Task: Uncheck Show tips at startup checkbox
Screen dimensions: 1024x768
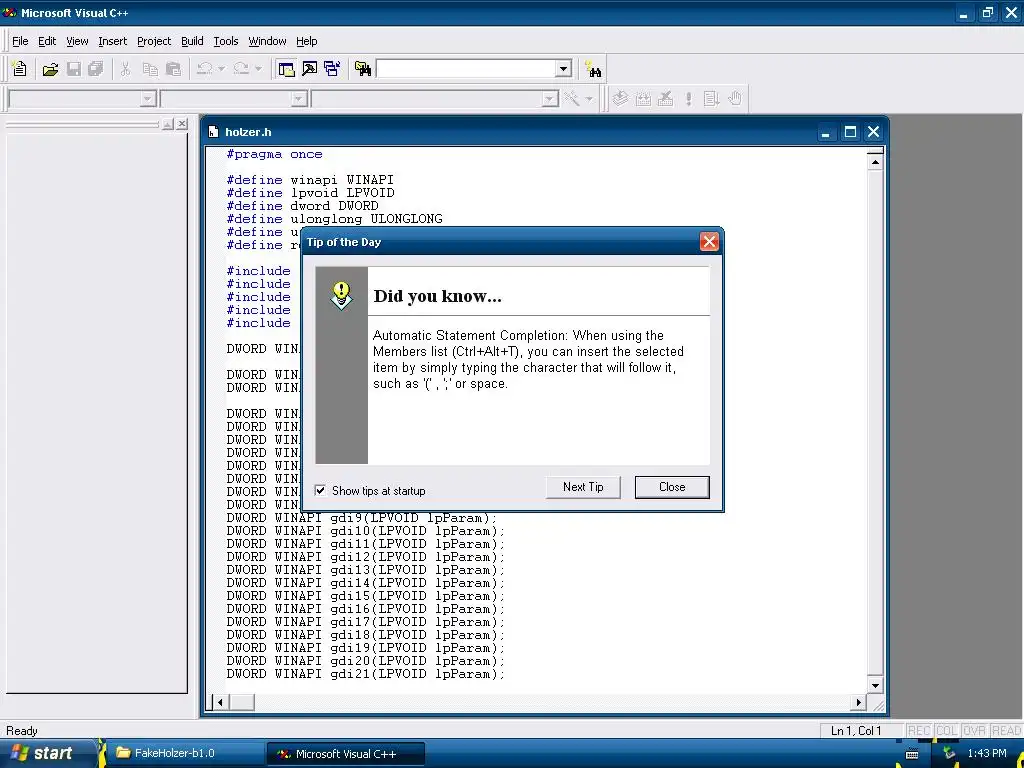Action: point(321,490)
